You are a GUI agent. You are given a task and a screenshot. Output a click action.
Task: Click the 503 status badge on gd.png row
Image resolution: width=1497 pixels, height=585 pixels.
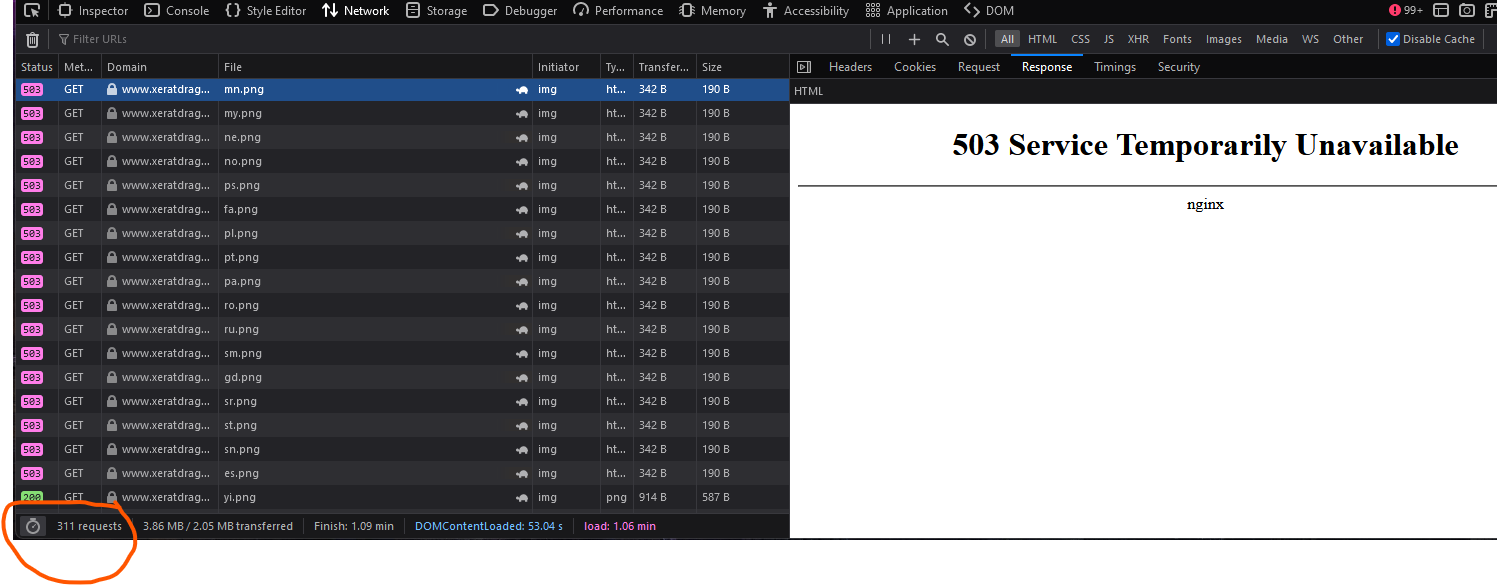[x=32, y=378]
